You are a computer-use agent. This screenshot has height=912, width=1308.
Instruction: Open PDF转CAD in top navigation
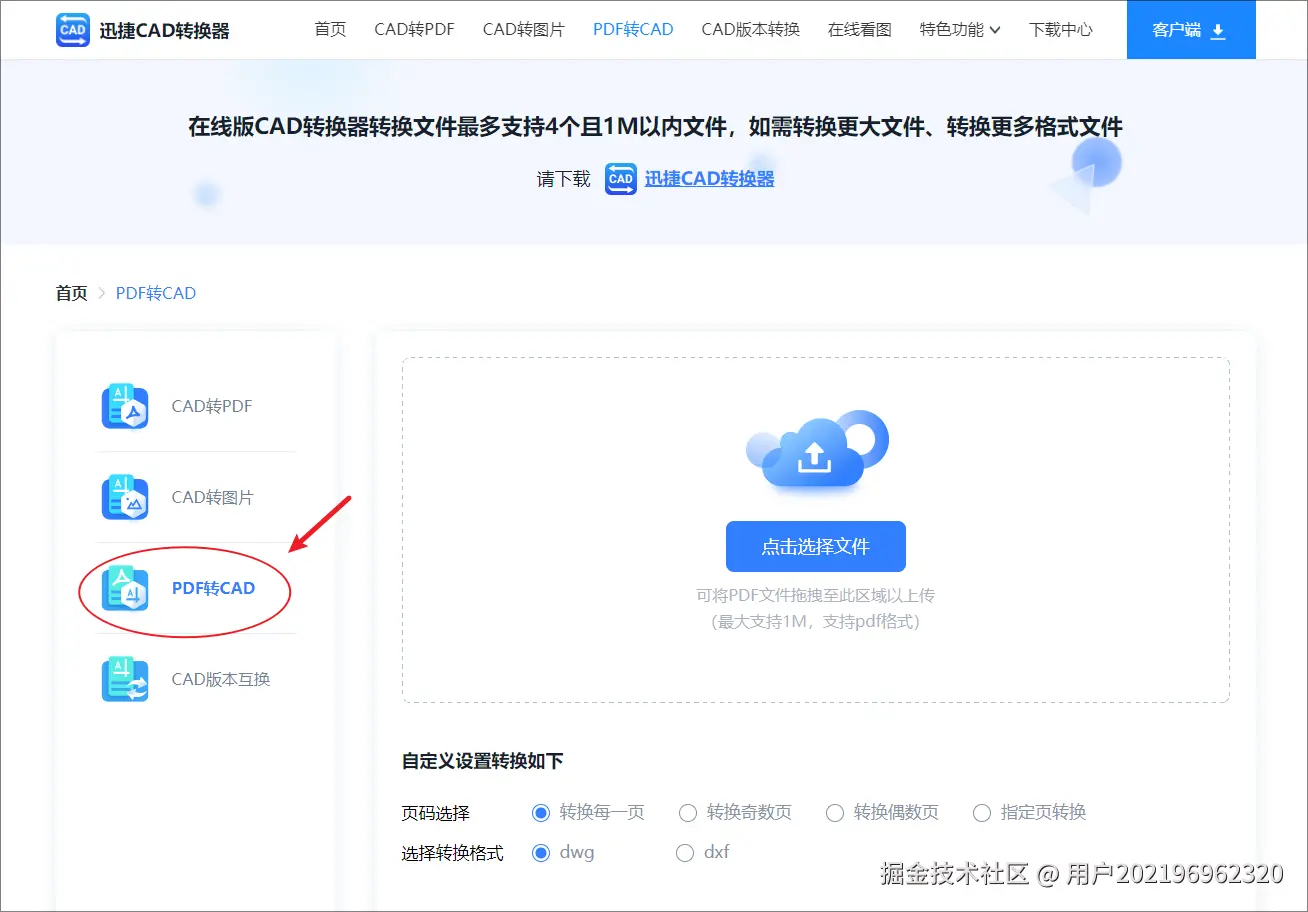coord(633,30)
